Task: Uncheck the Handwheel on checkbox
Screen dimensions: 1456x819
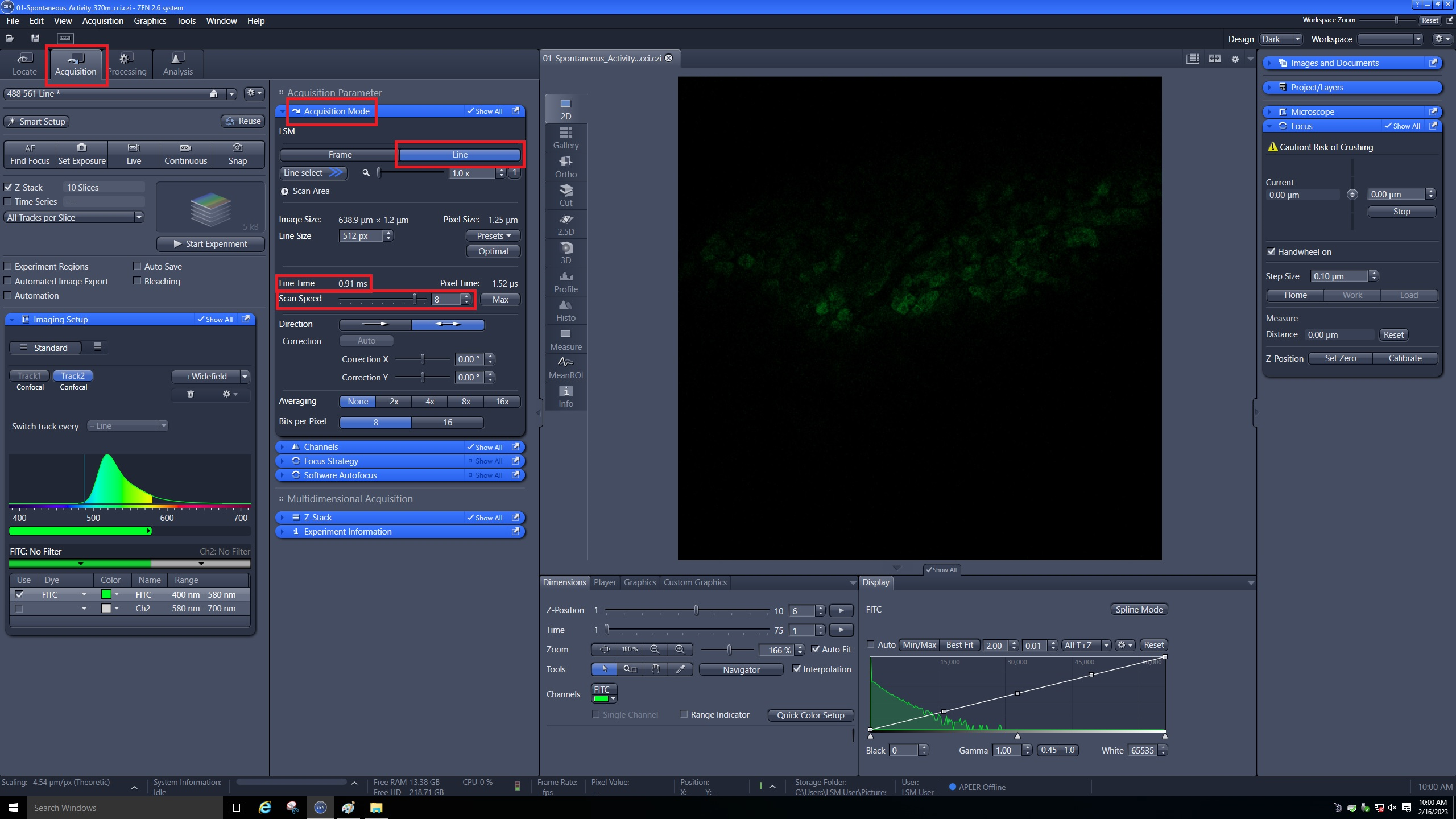Action: 1272,251
